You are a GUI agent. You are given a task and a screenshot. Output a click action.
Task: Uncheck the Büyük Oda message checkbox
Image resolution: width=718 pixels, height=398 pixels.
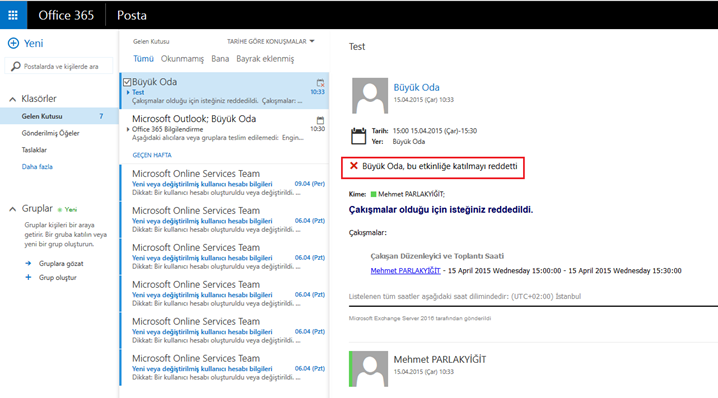click(127, 82)
